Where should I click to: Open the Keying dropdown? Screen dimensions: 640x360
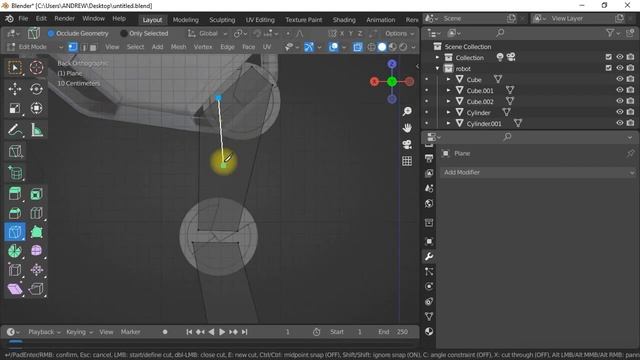click(x=79, y=332)
